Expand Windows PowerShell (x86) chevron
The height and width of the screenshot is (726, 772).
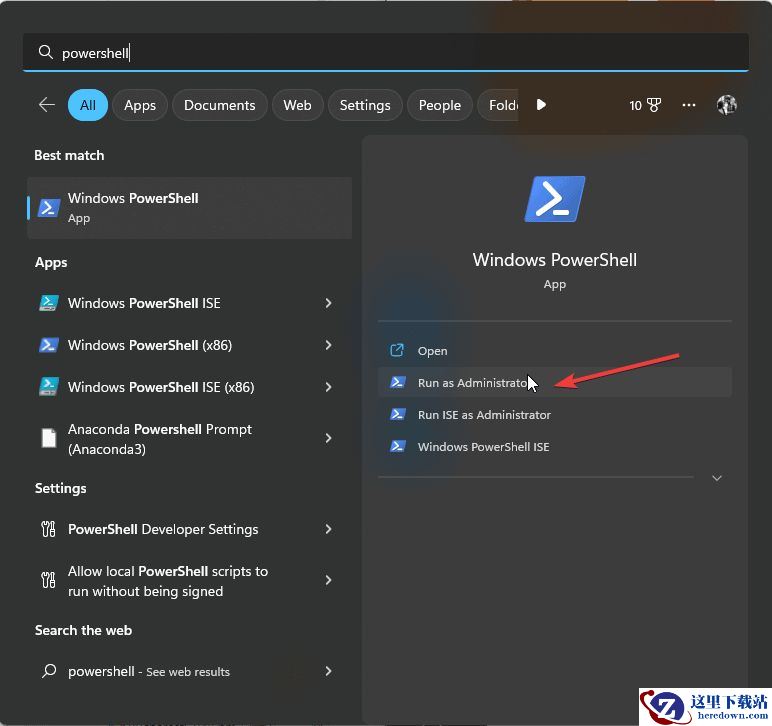point(328,345)
